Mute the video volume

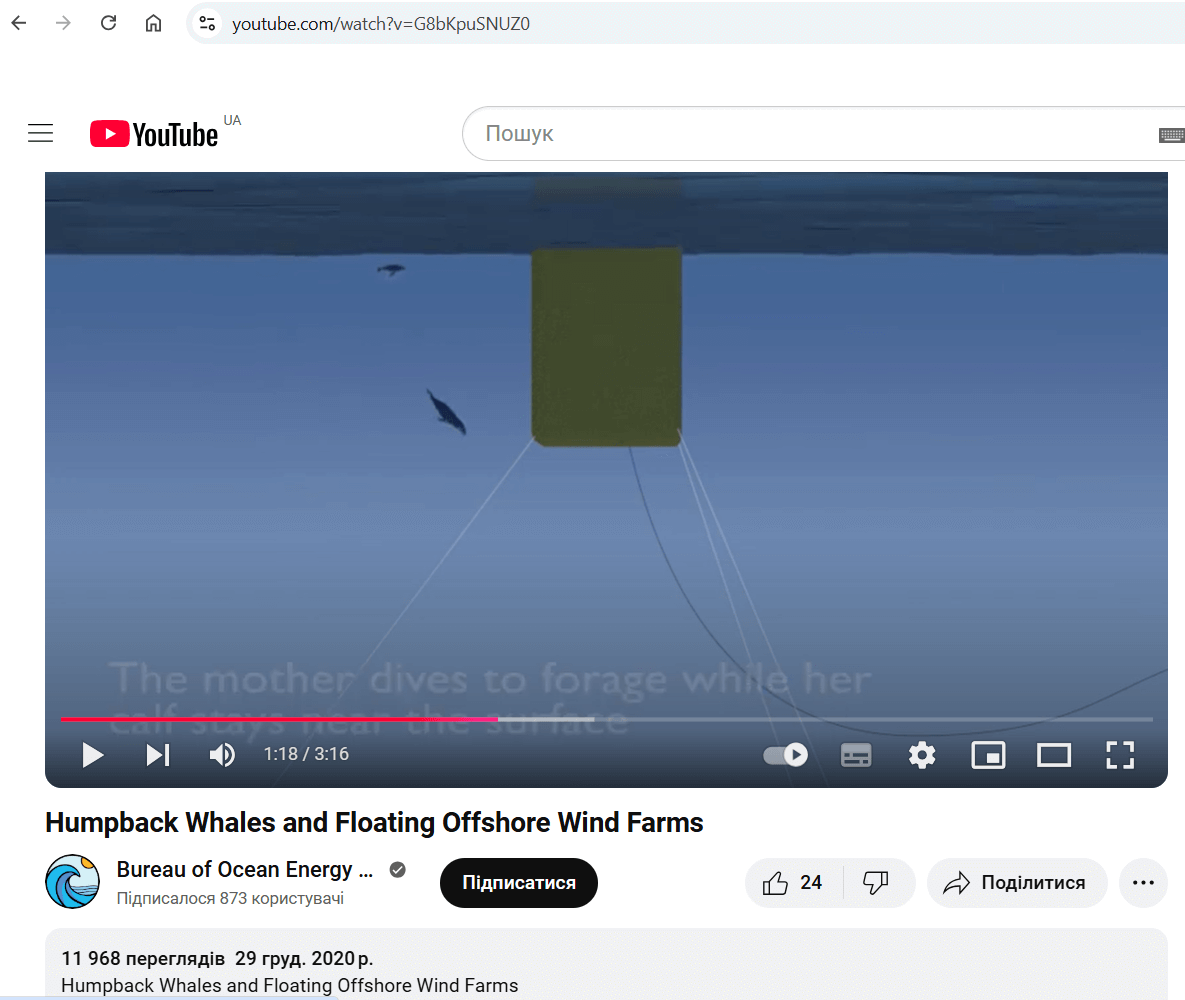pyautogui.click(x=222, y=755)
